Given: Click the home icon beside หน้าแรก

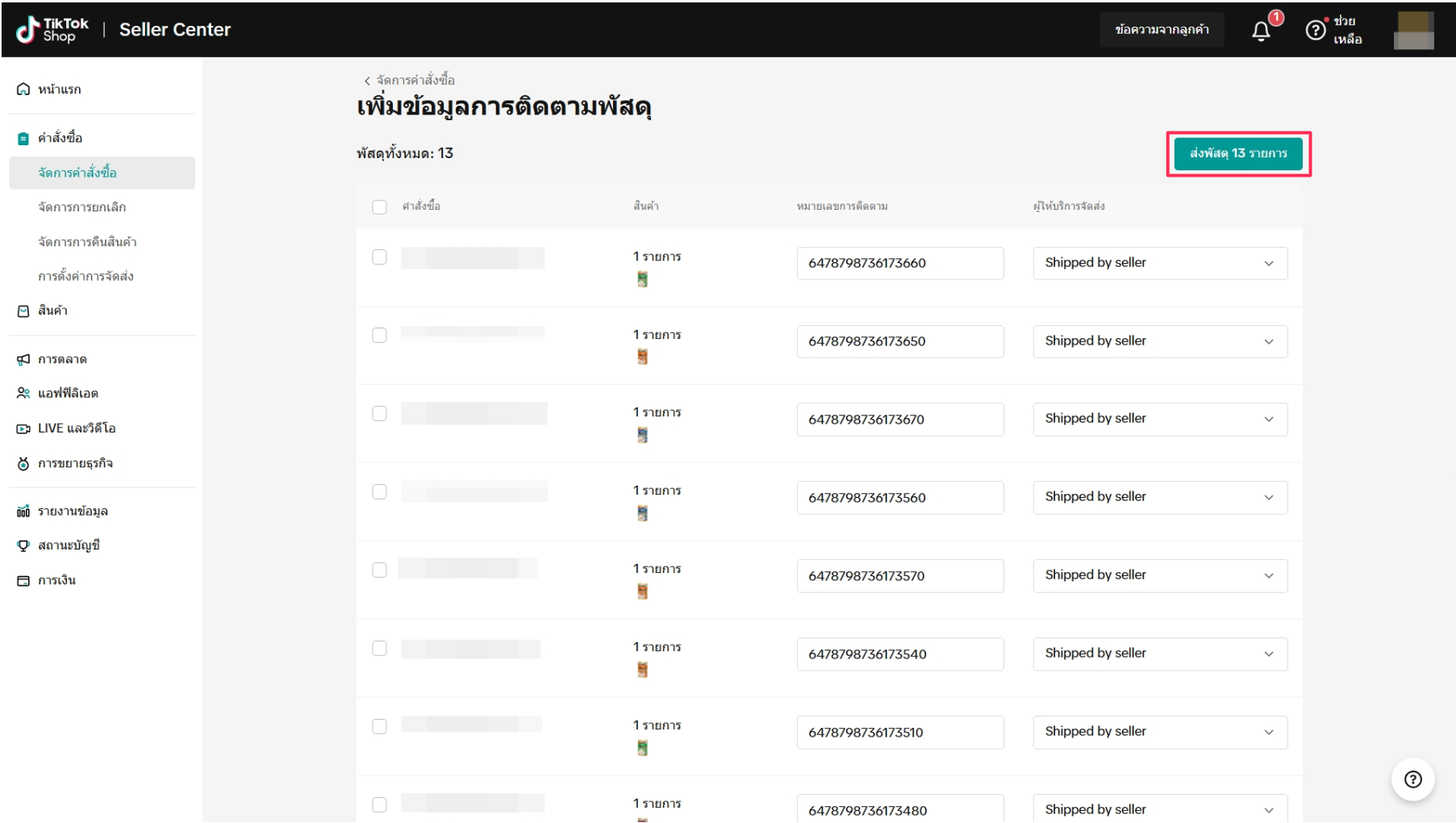Looking at the screenshot, I should click(x=23, y=90).
